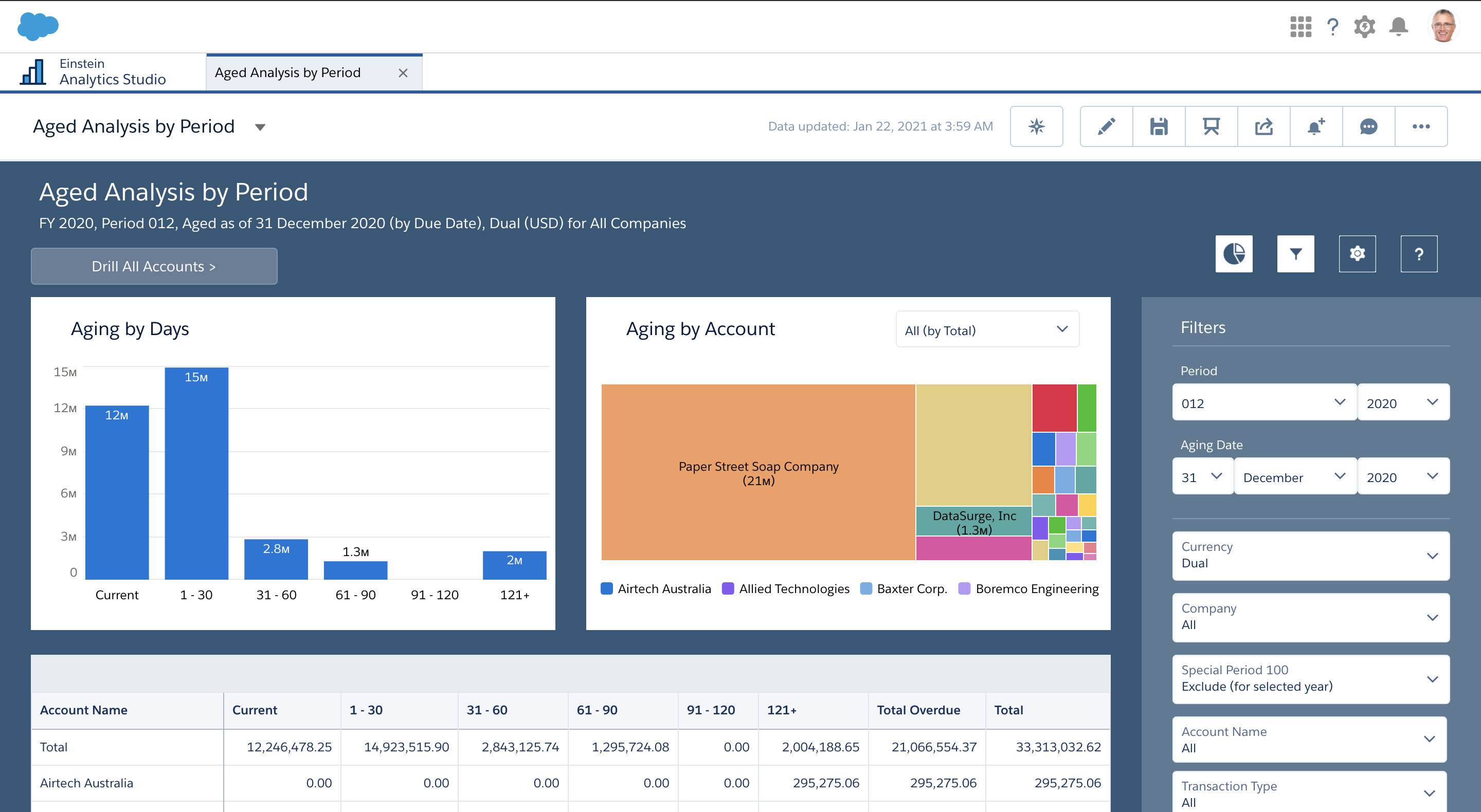Toggle the Special Period 100 expander
Viewport: 1481px width, 812px height.
[1432, 678]
